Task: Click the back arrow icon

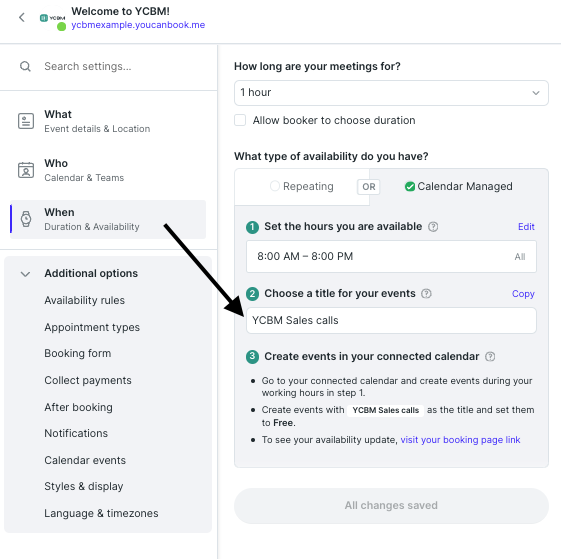Action: click(22, 17)
